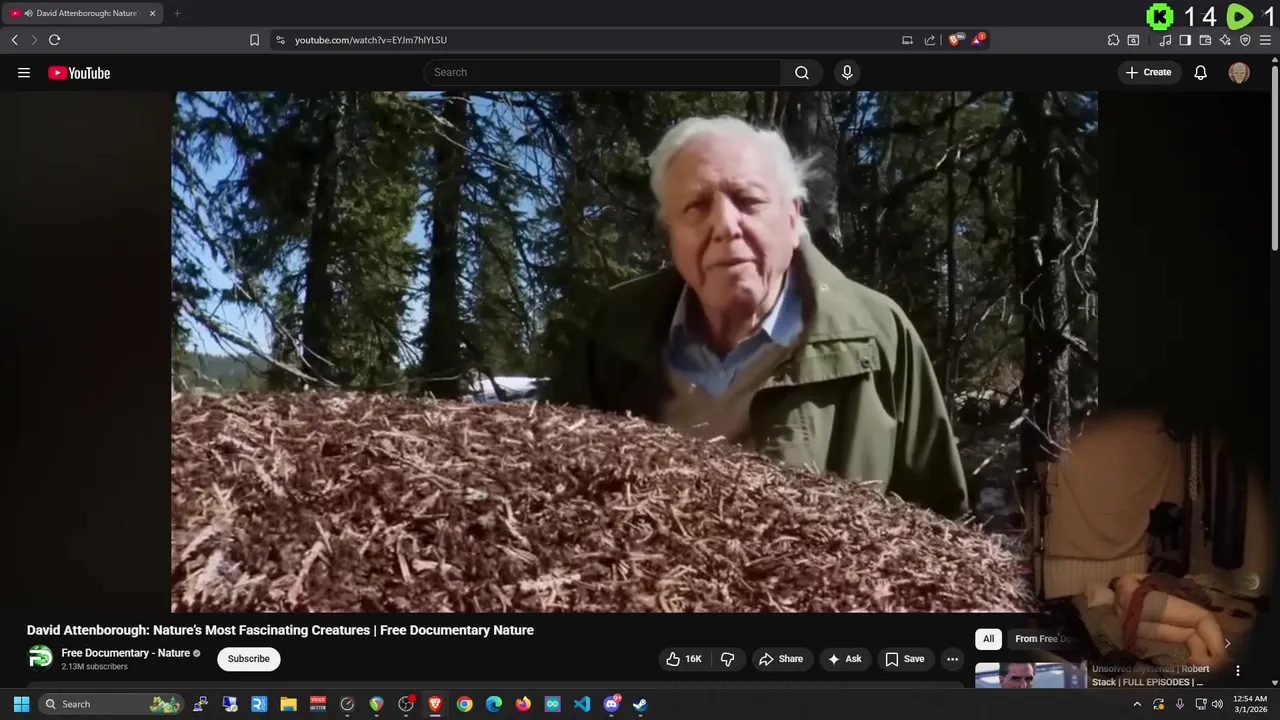
Task: Open Brave VPN shield icon
Action: pos(1245,40)
